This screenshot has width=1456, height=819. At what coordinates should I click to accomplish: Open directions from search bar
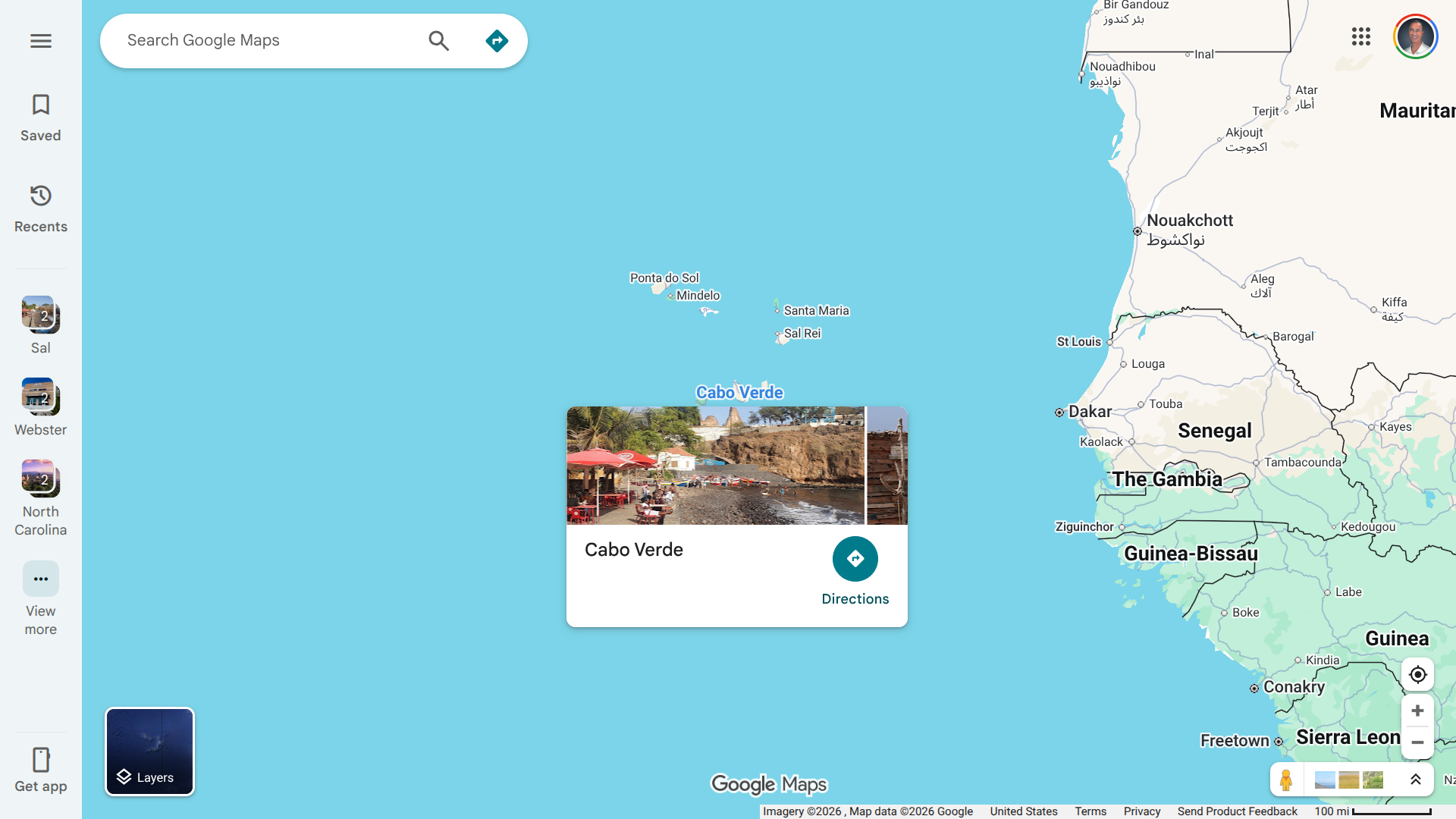tap(497, 41)
